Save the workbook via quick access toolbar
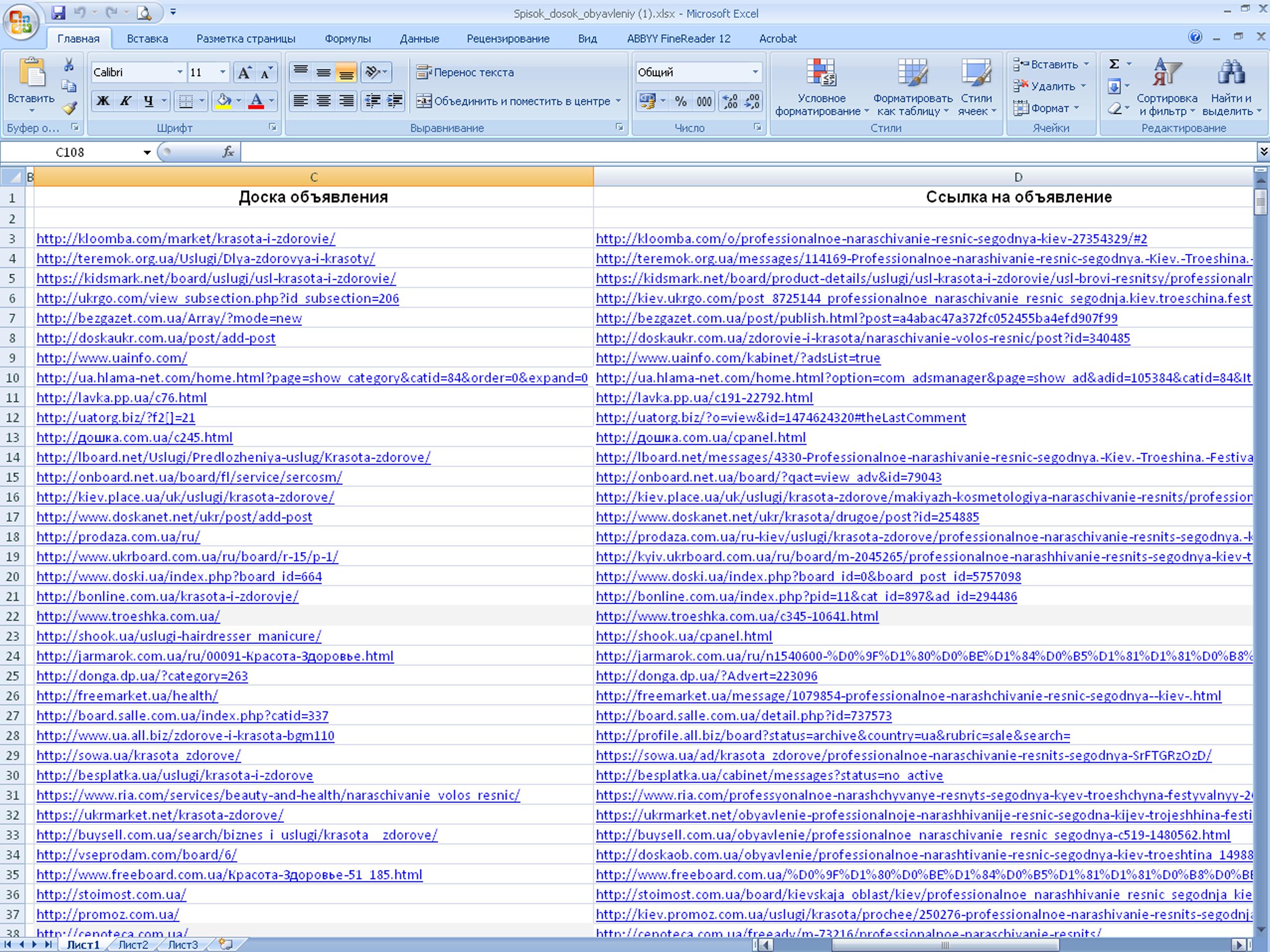1270x952 pixels. 58,12
